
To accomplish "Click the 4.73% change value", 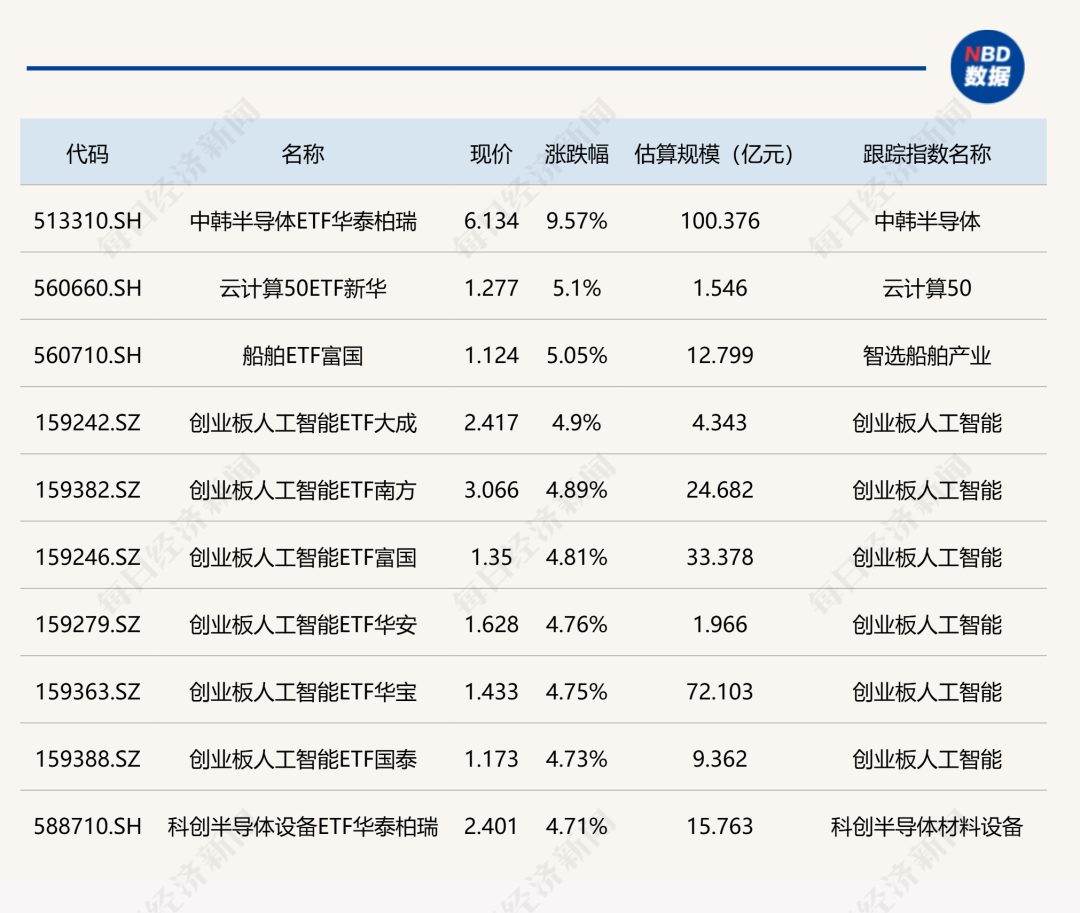I will 577,758.
